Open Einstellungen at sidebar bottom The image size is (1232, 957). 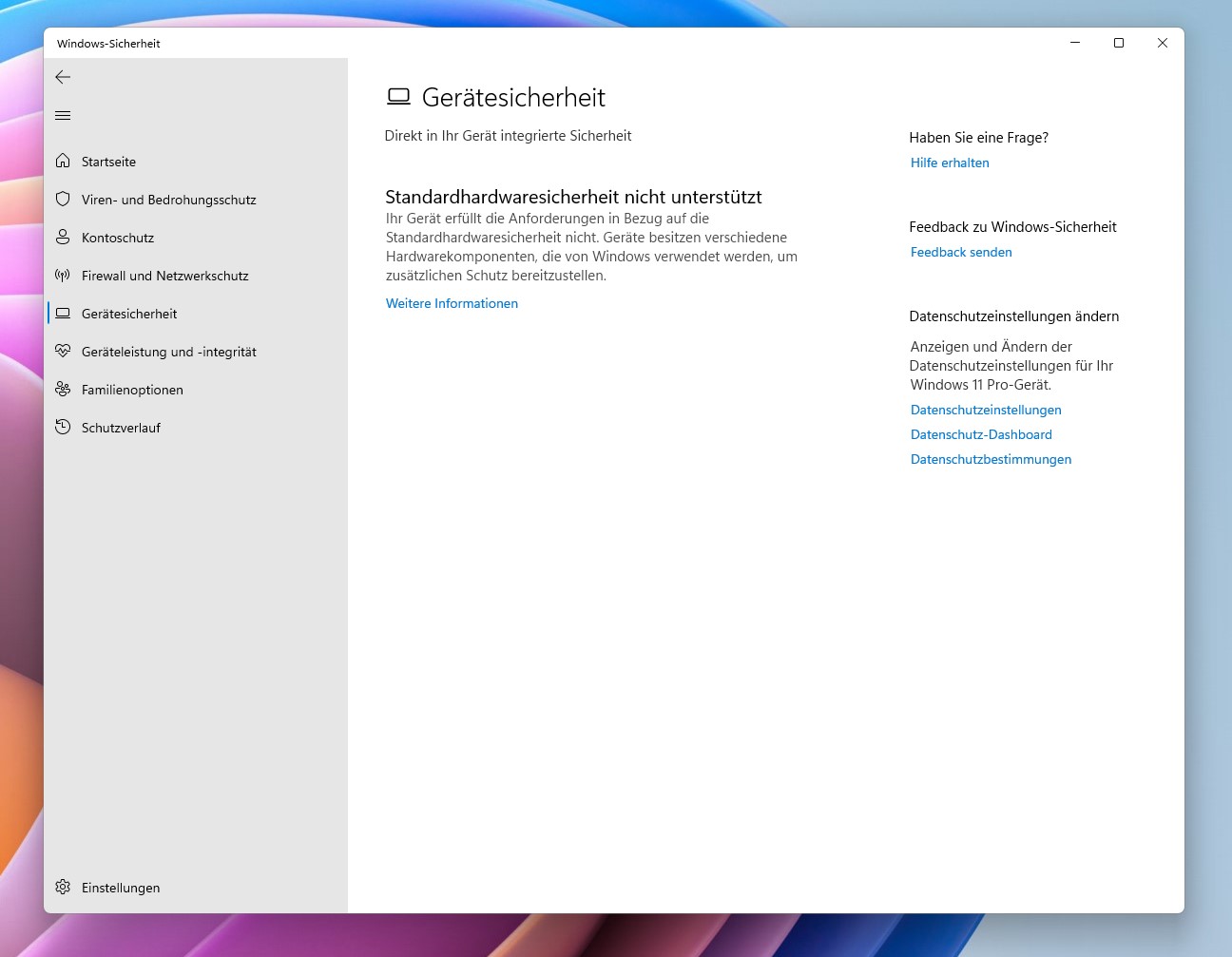tap(196, 888)
